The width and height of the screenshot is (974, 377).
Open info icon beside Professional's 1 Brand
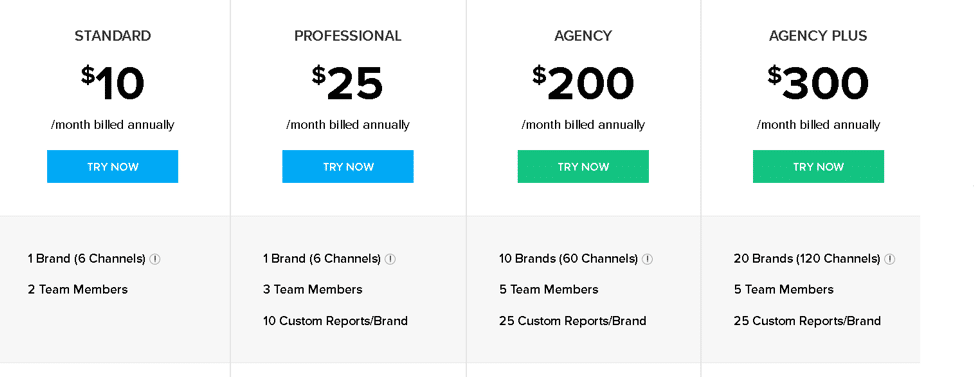pyautogui.click(x=390, y=259)
